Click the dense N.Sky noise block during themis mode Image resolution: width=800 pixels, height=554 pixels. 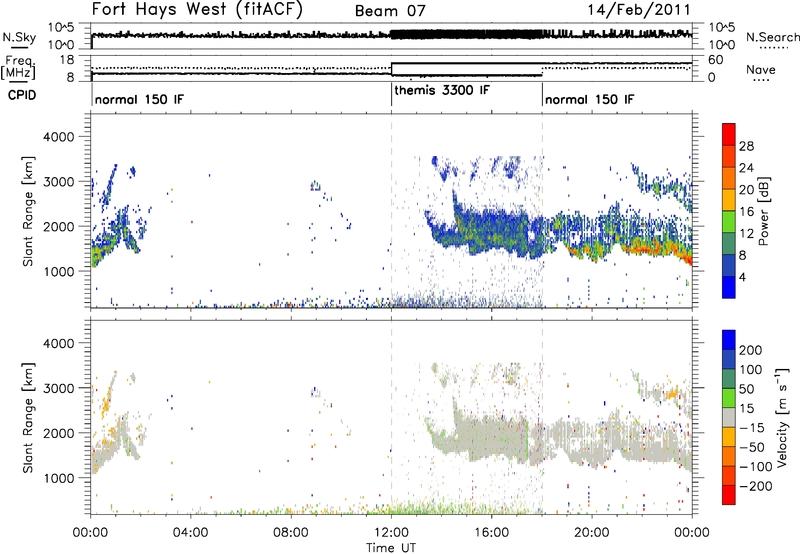[x=466, y=34]
